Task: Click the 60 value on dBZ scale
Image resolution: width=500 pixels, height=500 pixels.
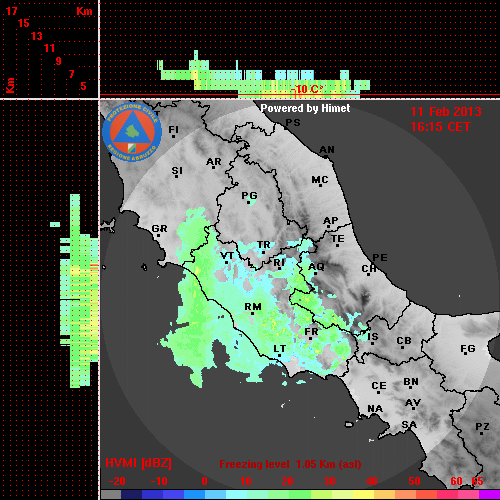Action: (456, 481)
